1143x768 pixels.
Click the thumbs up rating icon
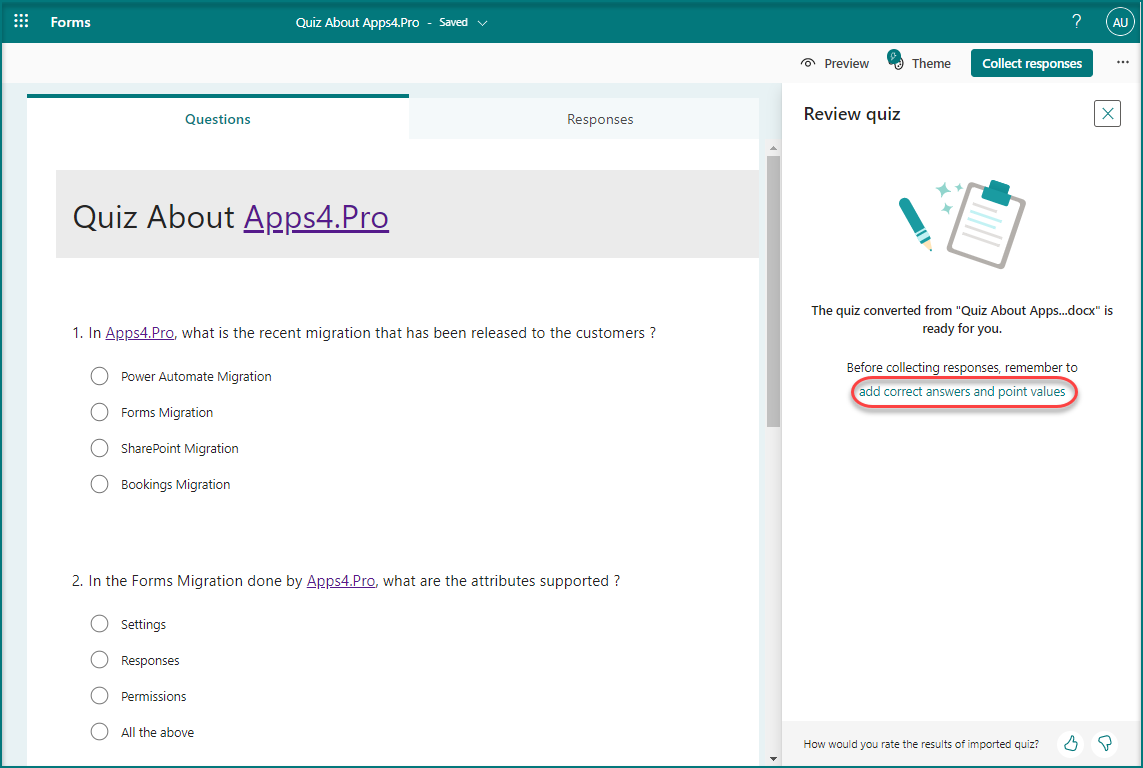pos(1071,743)
